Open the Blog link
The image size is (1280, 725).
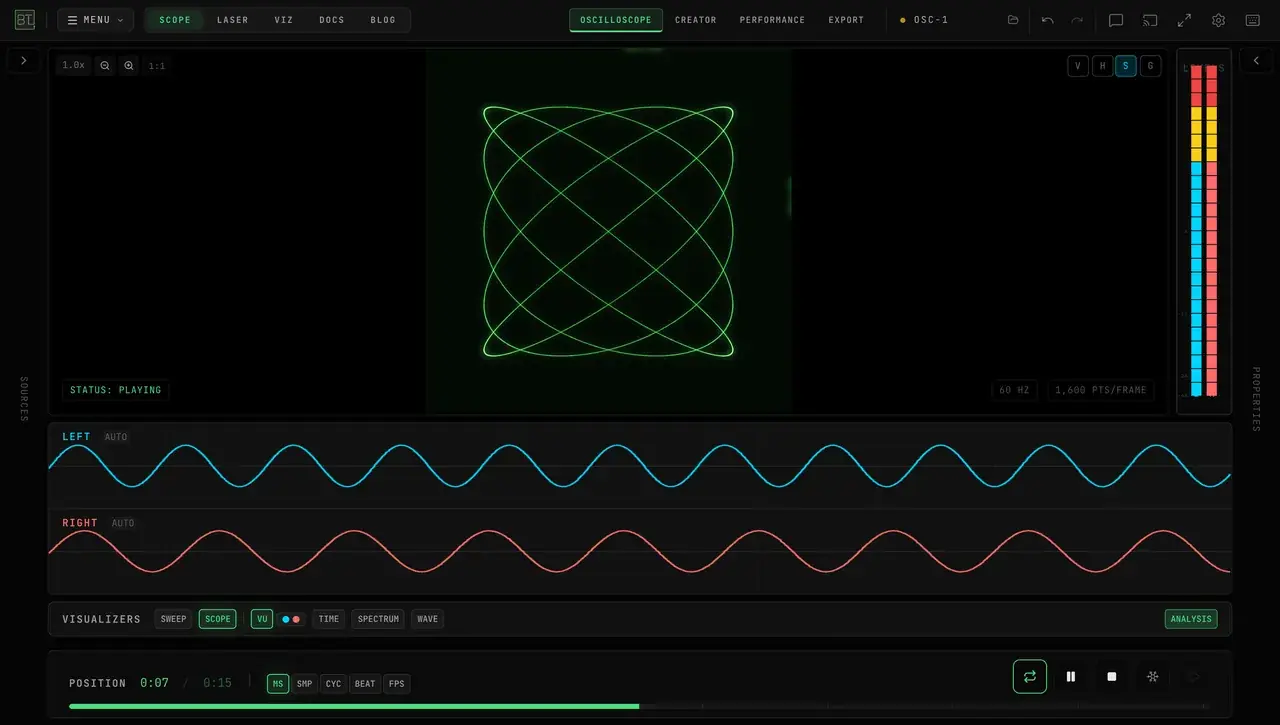click(383, 20)
